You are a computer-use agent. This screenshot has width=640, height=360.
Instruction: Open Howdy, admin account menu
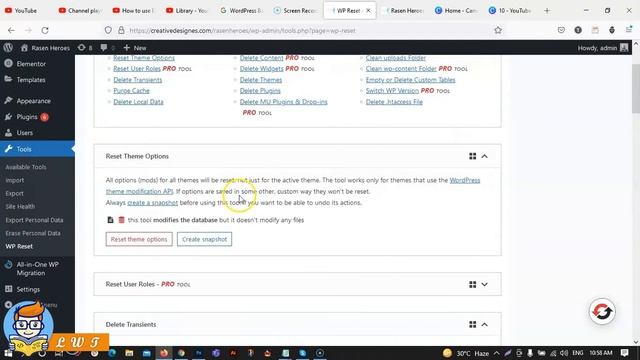point(603,48)
